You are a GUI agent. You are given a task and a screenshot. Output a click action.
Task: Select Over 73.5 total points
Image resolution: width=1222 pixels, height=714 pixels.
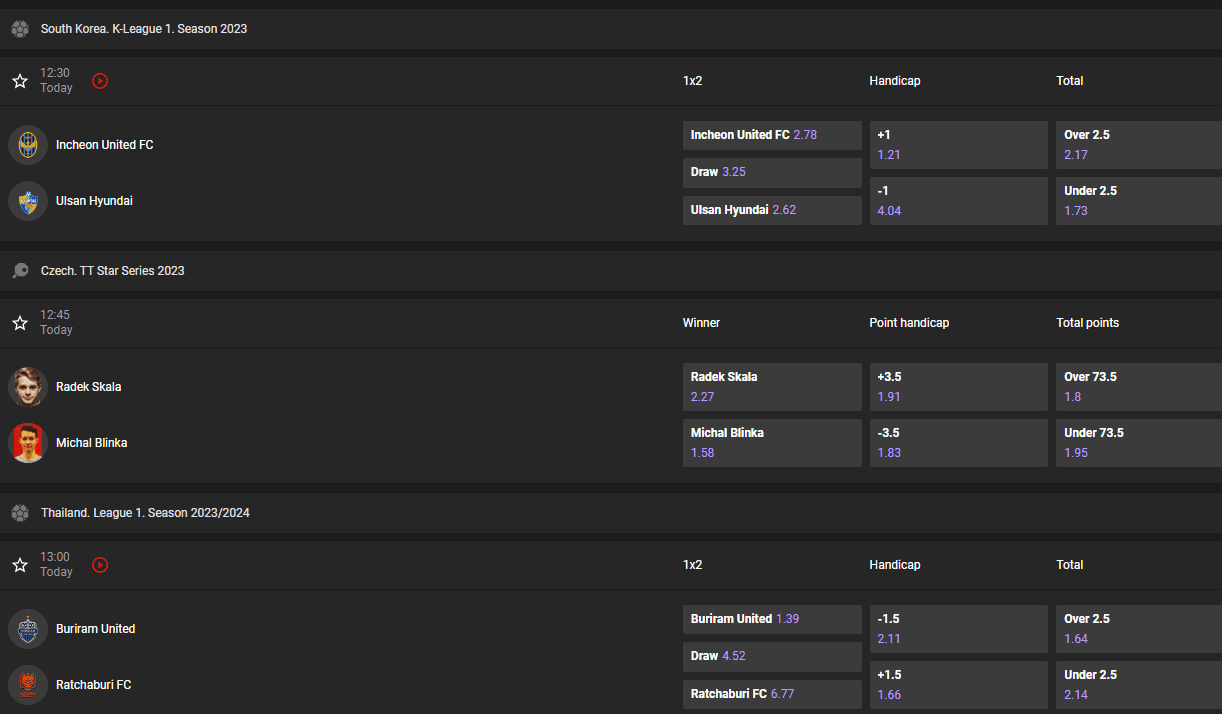pos(1139,387)
